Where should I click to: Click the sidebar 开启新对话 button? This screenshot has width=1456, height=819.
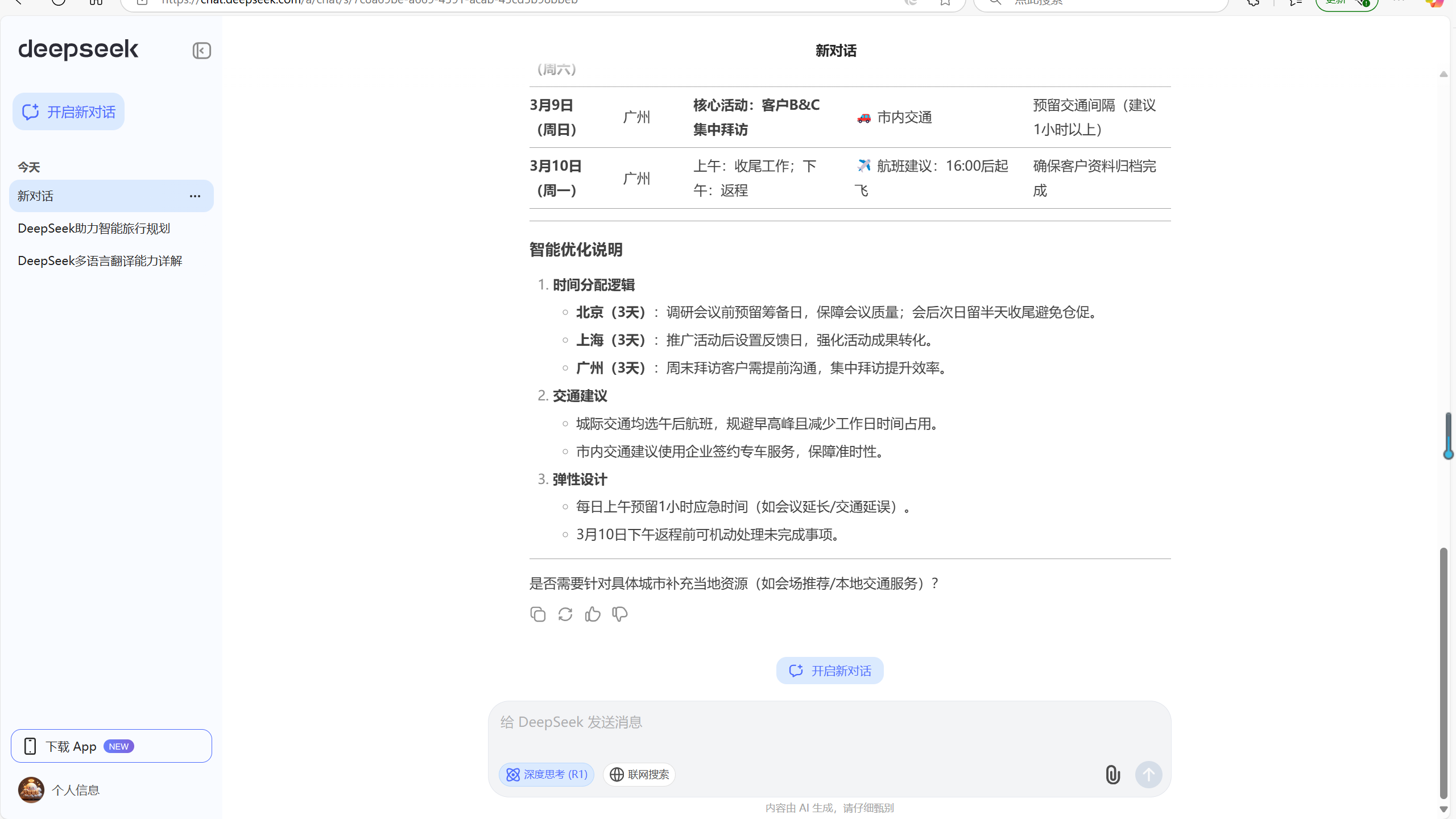click(68, 112)
